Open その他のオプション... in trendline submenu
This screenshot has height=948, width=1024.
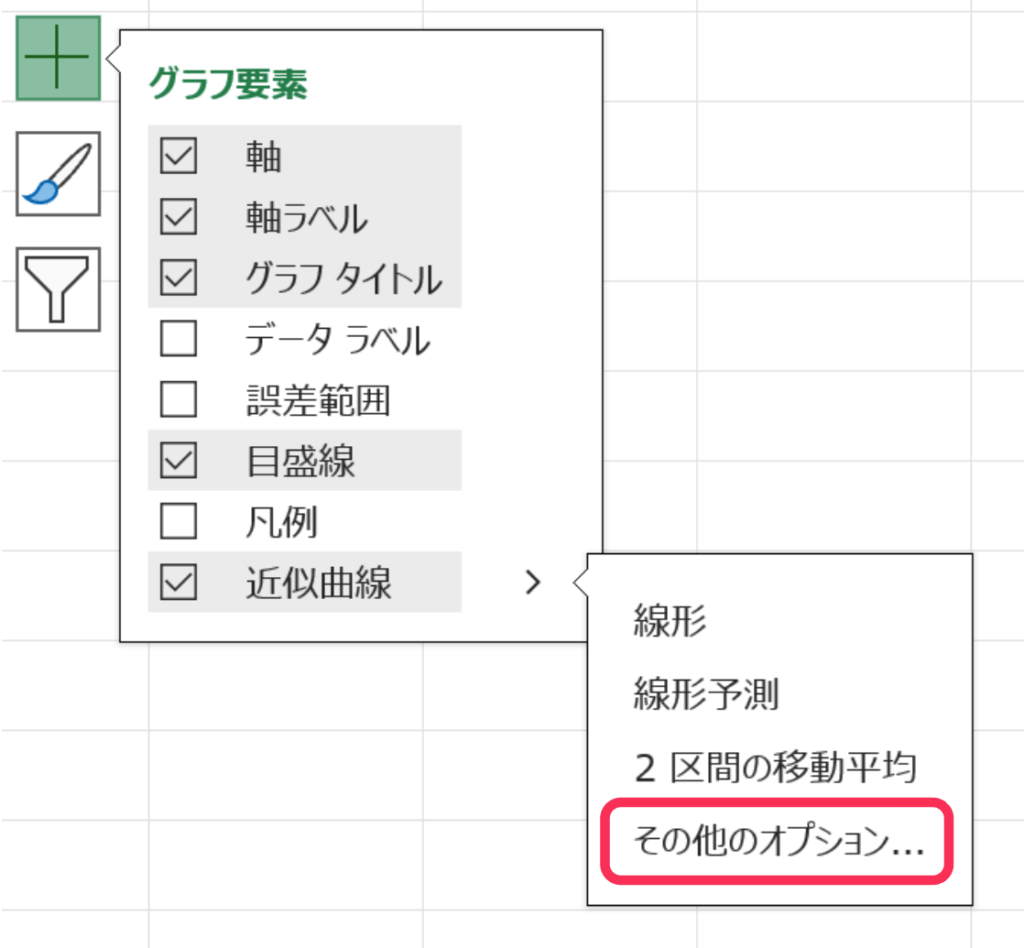(x=778, y=841)
